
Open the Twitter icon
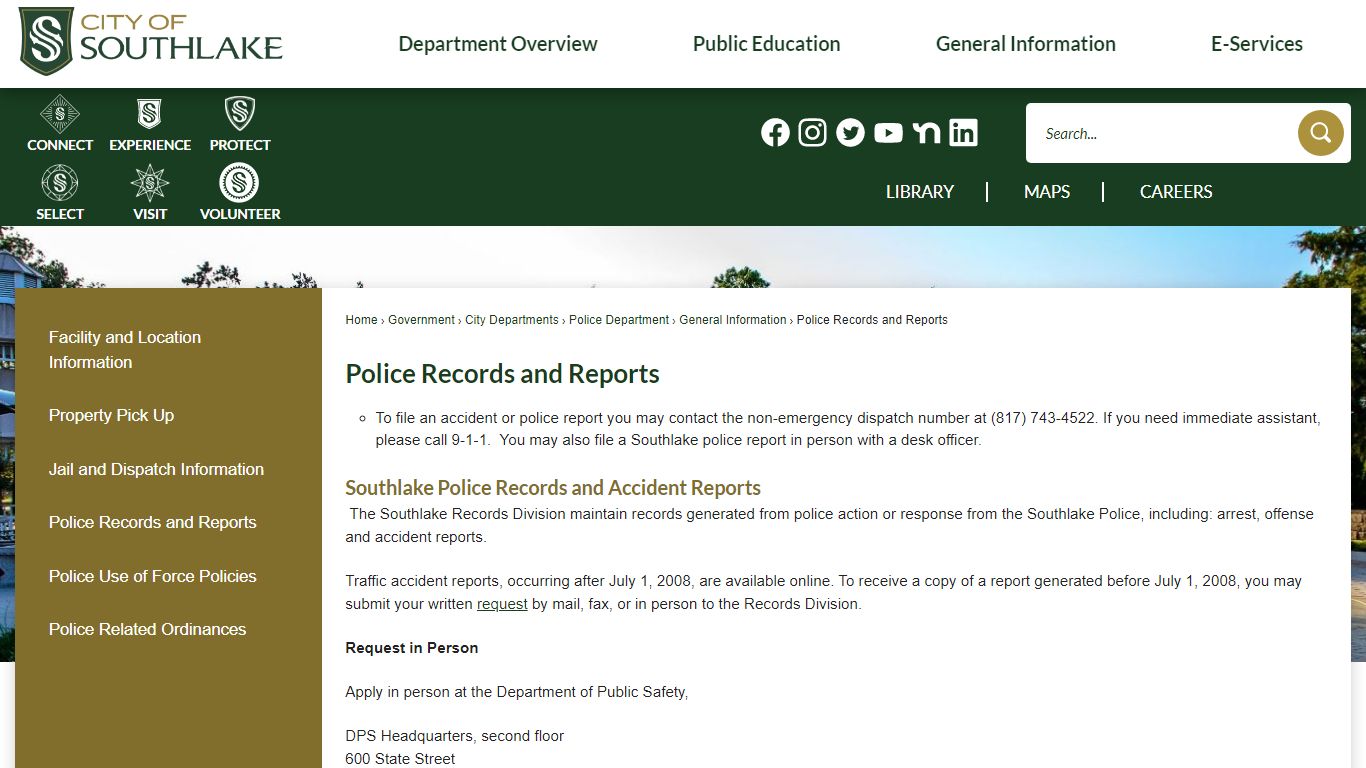point(850,132)
